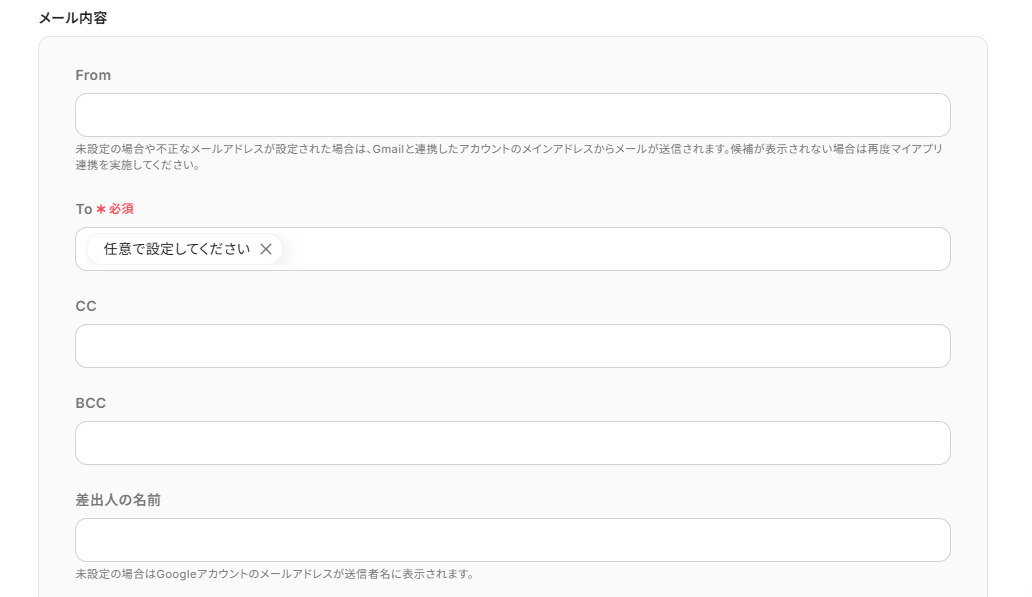Click the red asterisk beside To
The image size is (1032, 597).
click(x=101, y=209)
